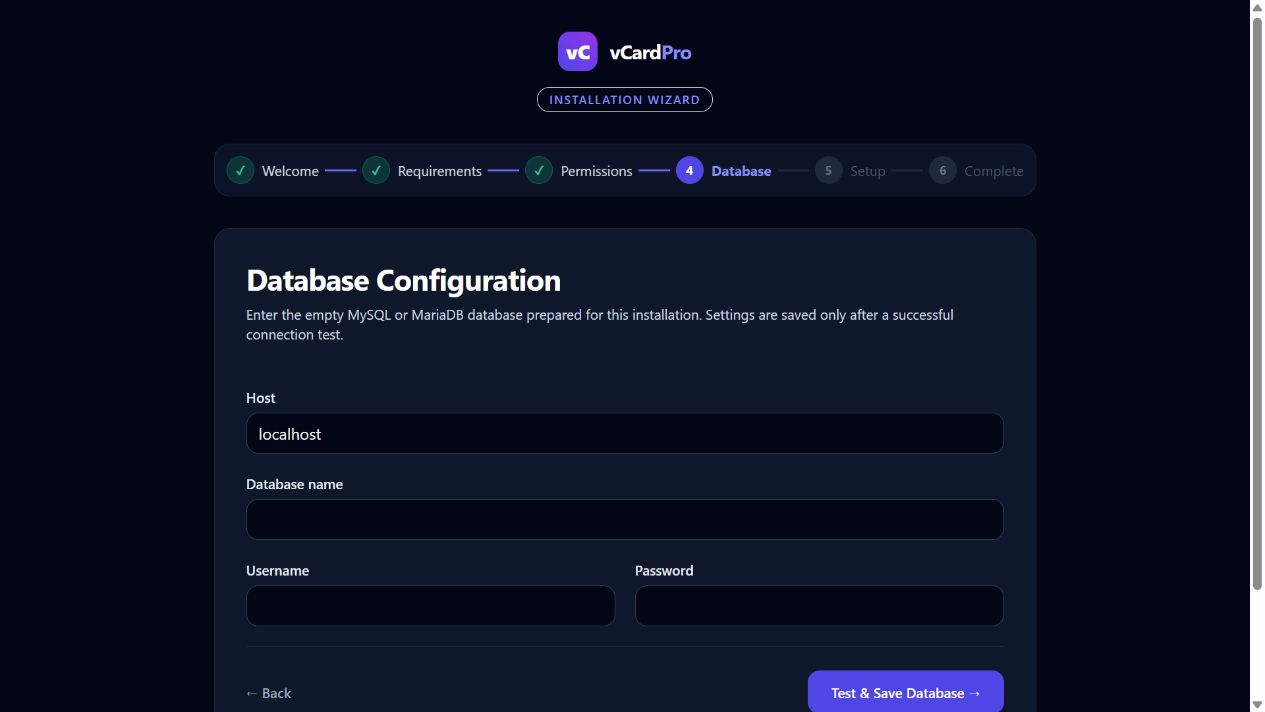Click the Host field label
The image size is (1265, 712).
click(x=261, y=398)
